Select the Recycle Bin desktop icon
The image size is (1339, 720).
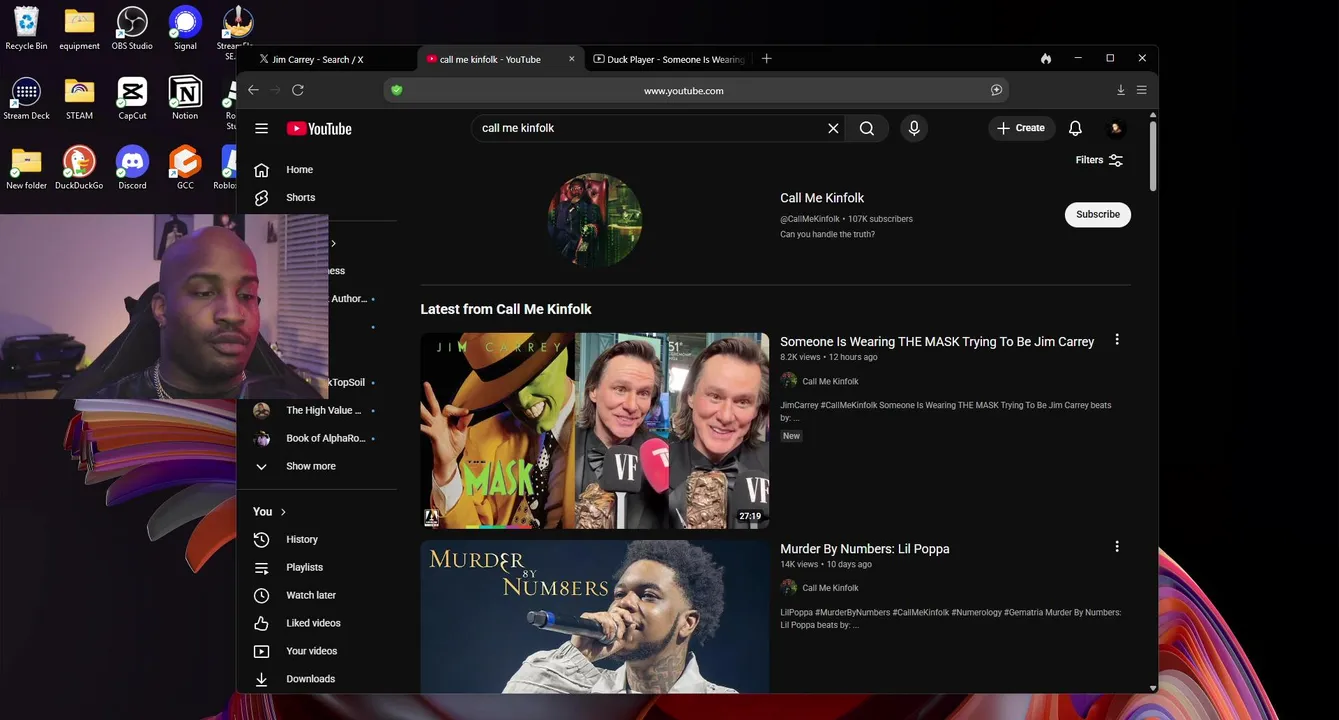(x=26, y=28)
